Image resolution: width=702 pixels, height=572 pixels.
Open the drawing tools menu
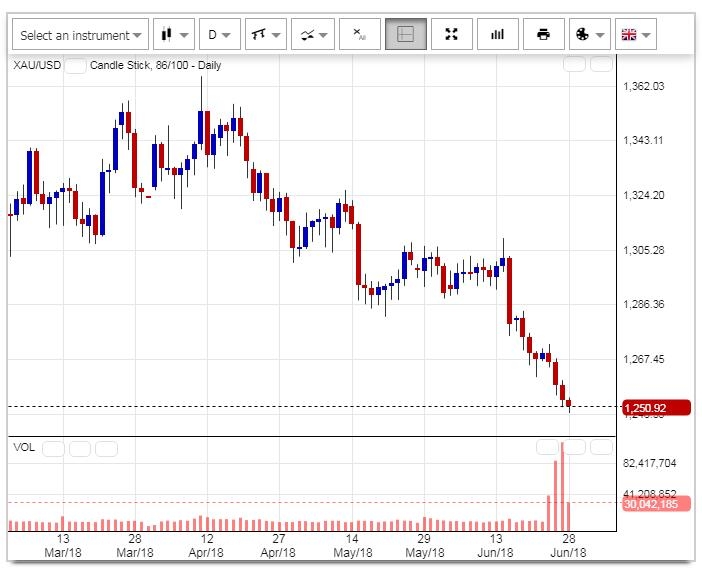coord(267,35)
